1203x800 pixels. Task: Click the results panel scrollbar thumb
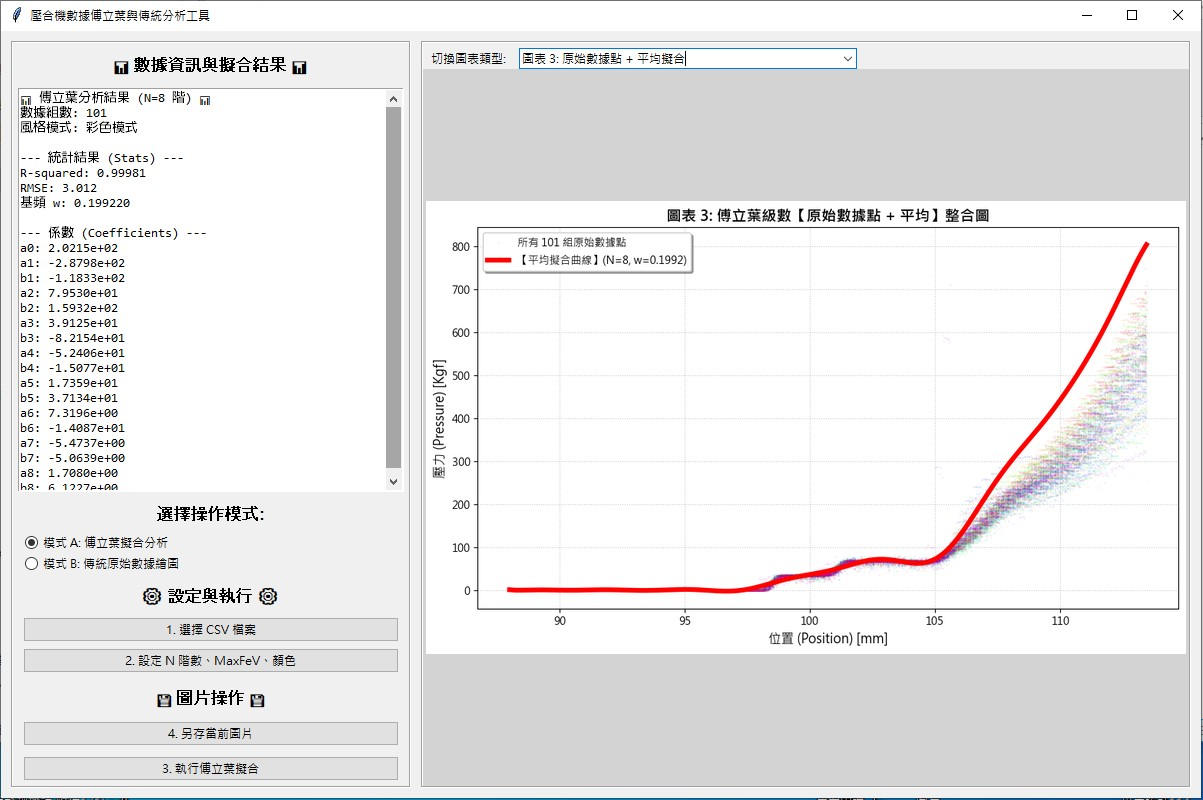coord(393,285)
